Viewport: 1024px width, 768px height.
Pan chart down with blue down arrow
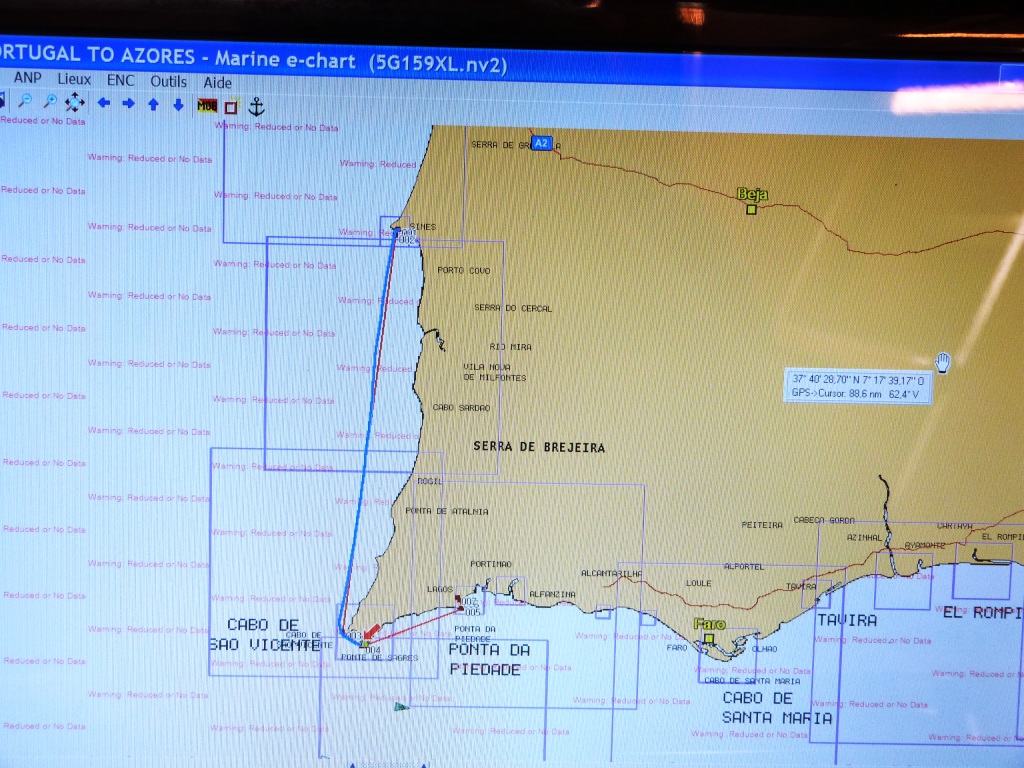[x=178, y=104]
